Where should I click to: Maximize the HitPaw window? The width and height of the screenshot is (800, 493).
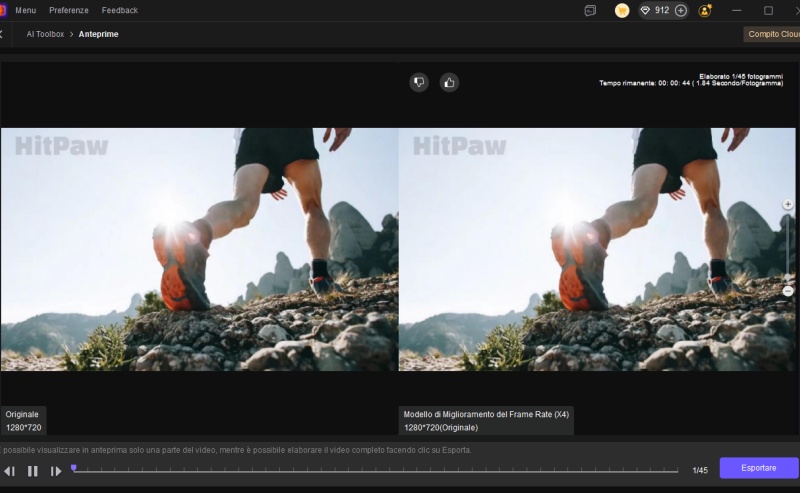pyautogui.click(x=768, y=10)
